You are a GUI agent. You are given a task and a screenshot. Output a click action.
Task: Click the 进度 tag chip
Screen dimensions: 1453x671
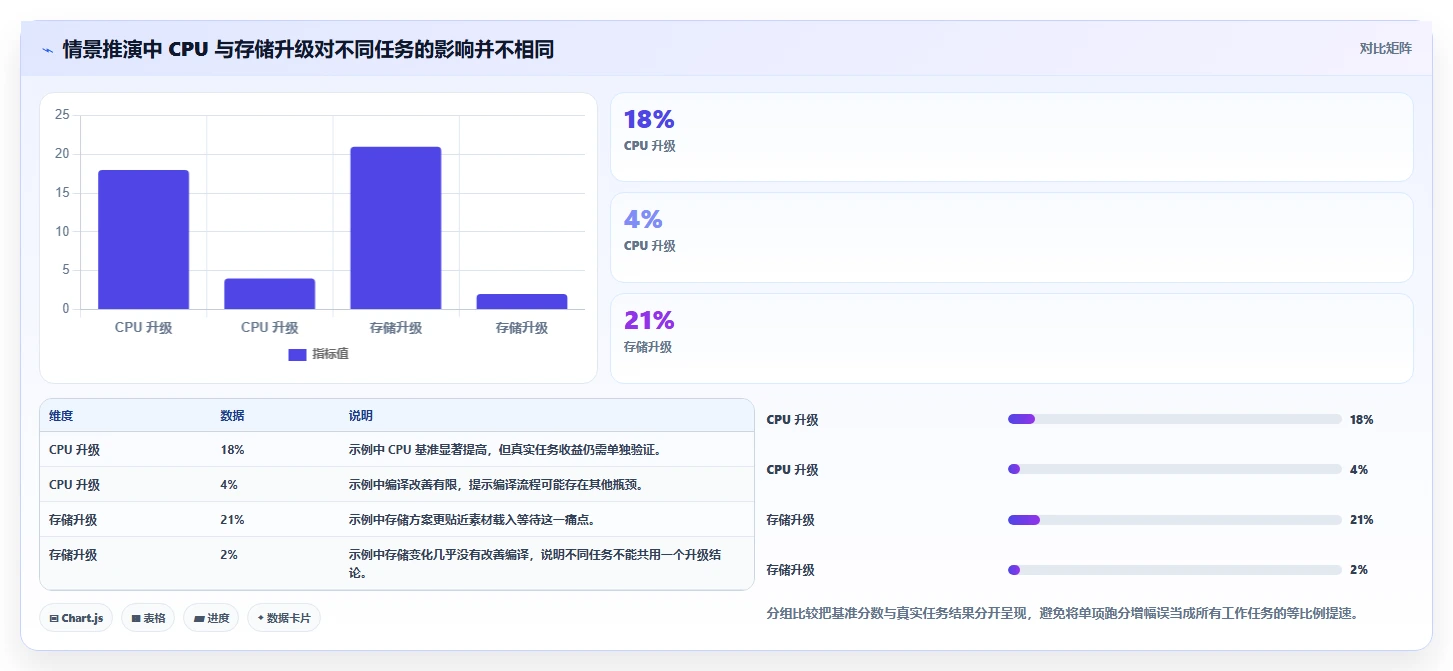[x=211, y=618]
